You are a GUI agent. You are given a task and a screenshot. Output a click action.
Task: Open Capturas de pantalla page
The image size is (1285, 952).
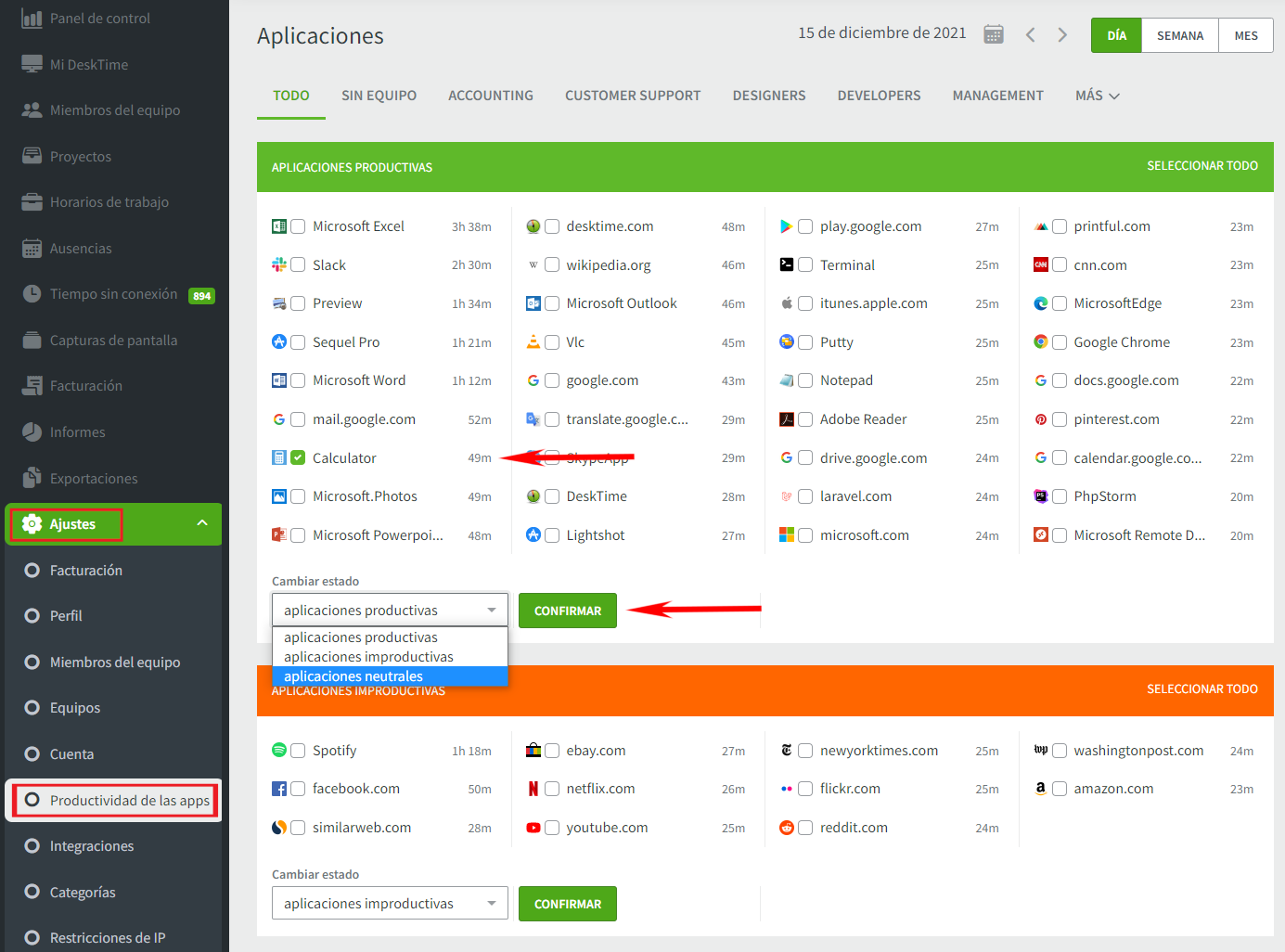113,341
